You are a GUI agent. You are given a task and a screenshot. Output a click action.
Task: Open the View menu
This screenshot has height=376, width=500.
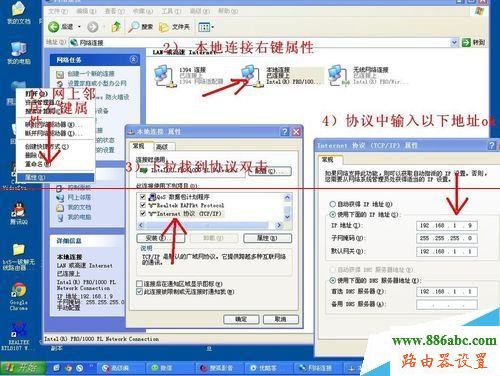click(114, 11)
